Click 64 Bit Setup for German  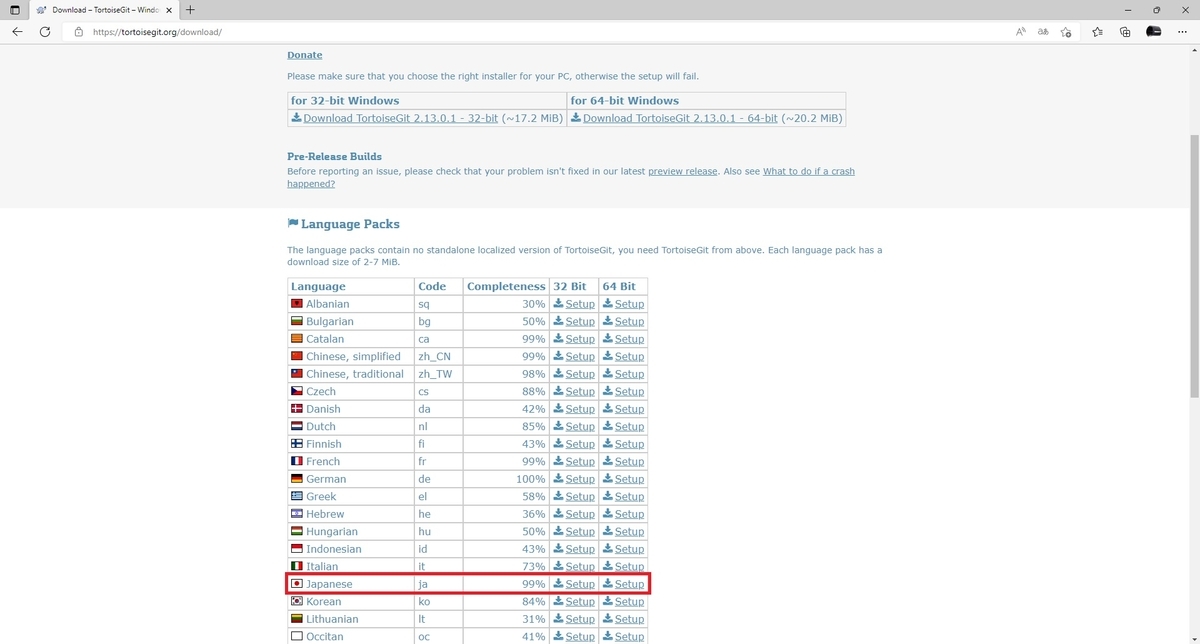(623, 479)
